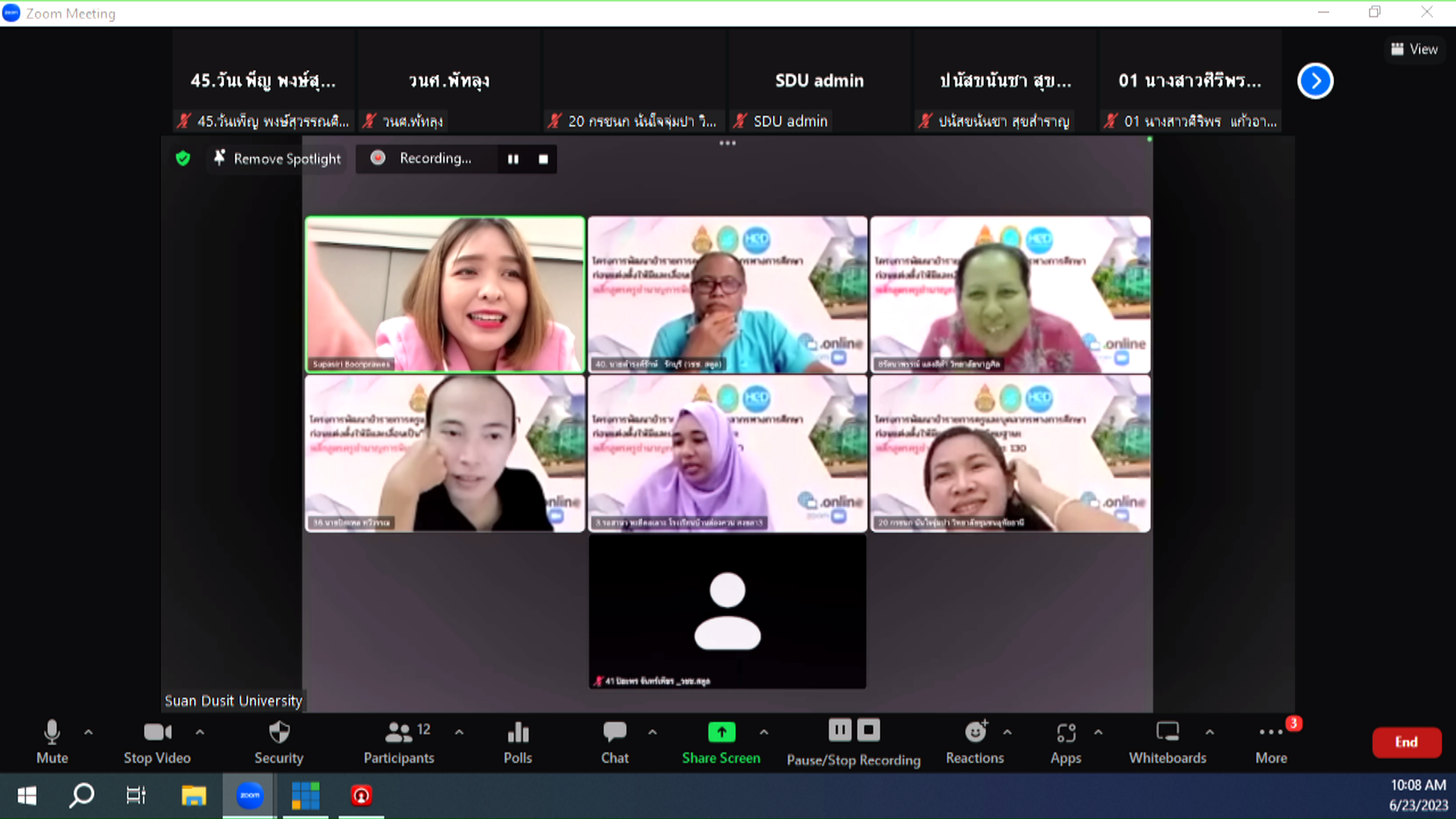Open the Reactions smiley icon
The height and width of the screenshot is (819, 1456).
coord(975,733)
